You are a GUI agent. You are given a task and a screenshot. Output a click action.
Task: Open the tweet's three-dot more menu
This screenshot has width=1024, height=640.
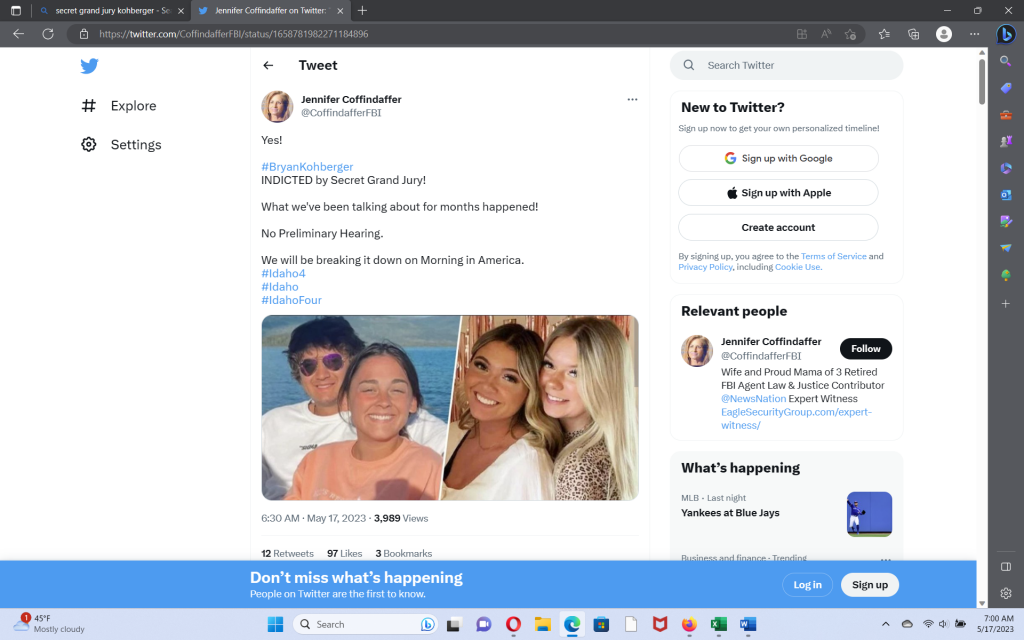tap(632, 99)
